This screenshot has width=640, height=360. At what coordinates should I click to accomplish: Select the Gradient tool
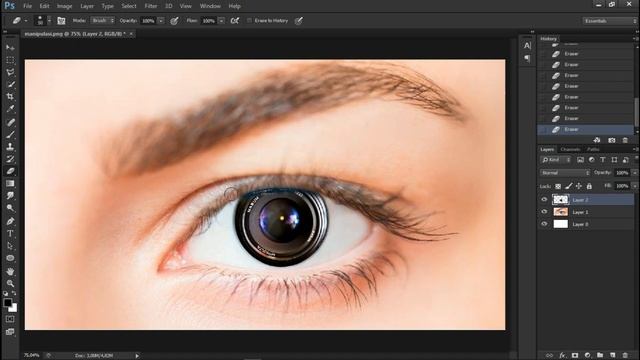click(10, 184)
